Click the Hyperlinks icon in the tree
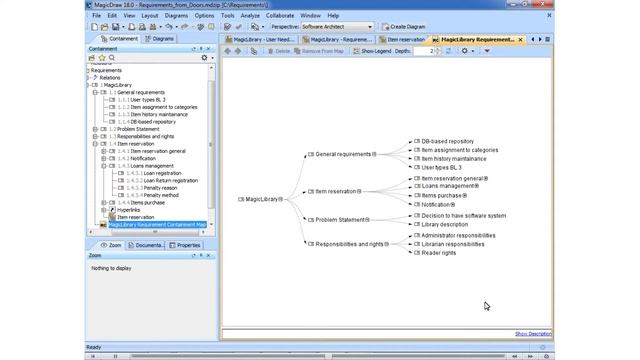 pos(112,210)
